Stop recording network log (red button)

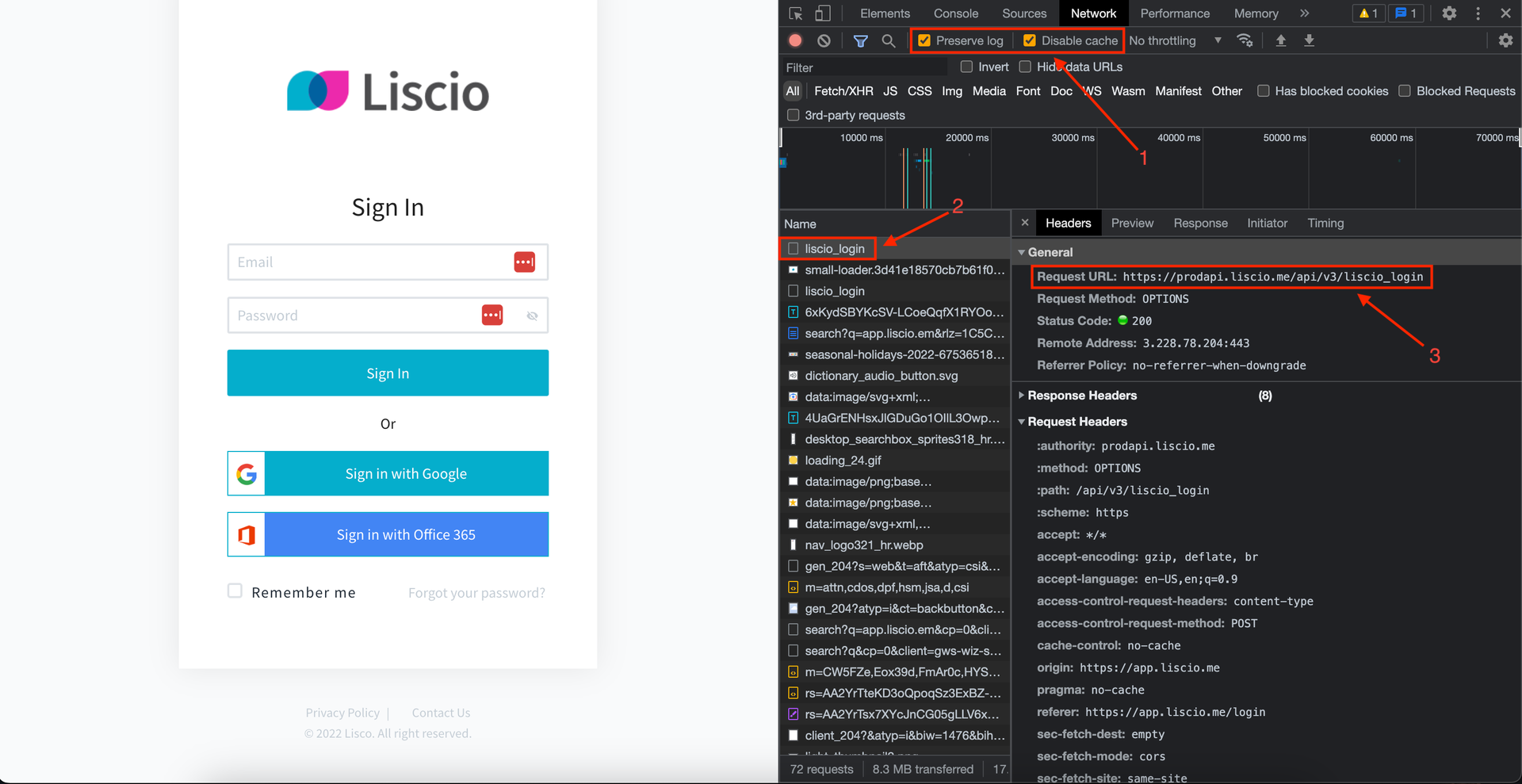pyautogui.click(x=796, y=40)
